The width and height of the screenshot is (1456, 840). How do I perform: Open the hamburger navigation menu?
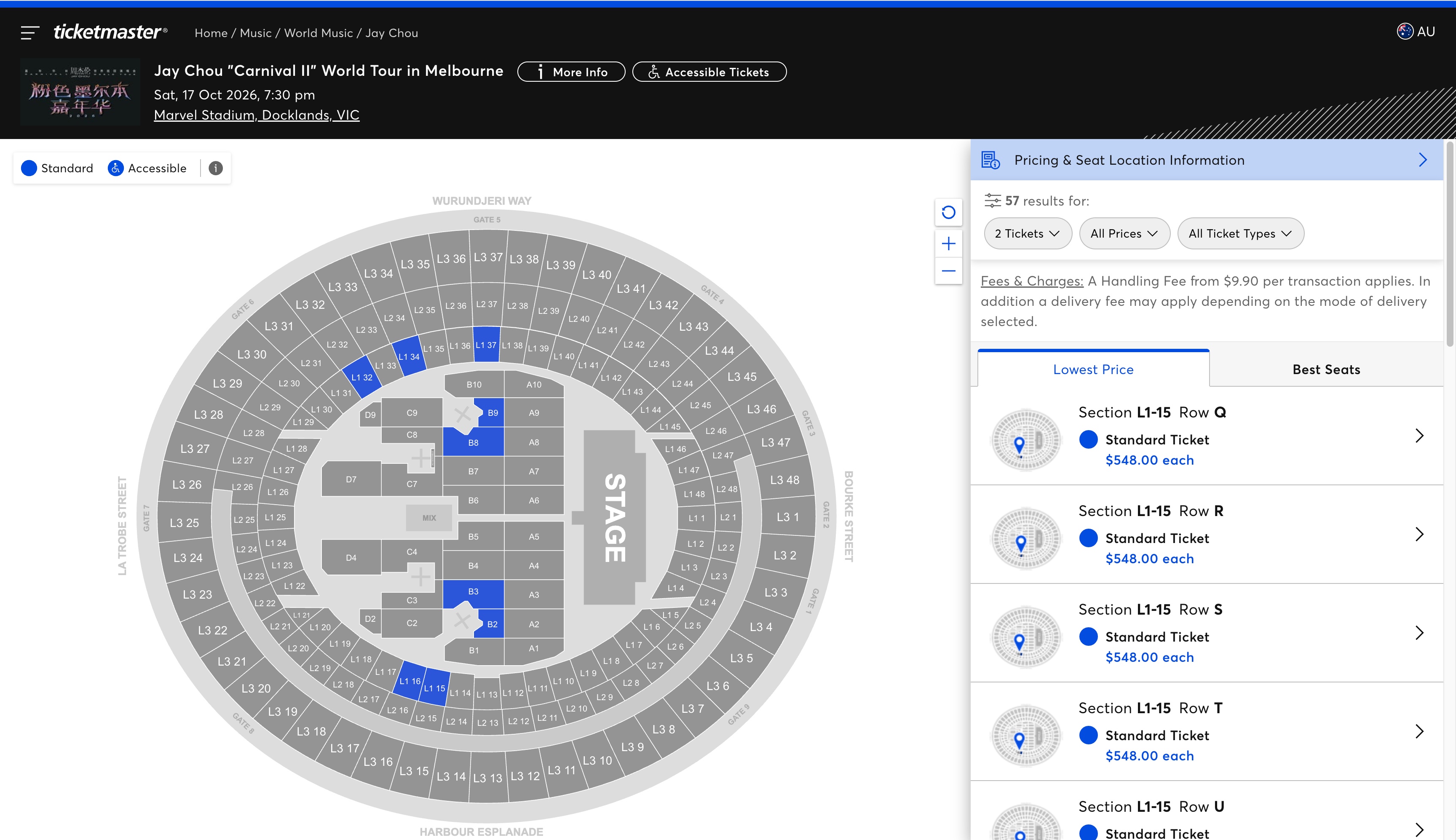coord(30,33)
